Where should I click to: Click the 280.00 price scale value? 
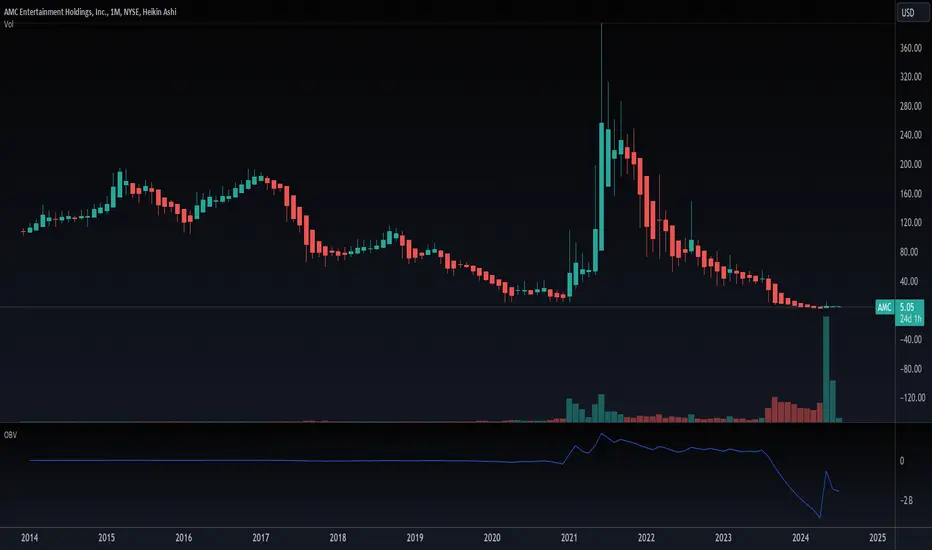coord(911,106)
